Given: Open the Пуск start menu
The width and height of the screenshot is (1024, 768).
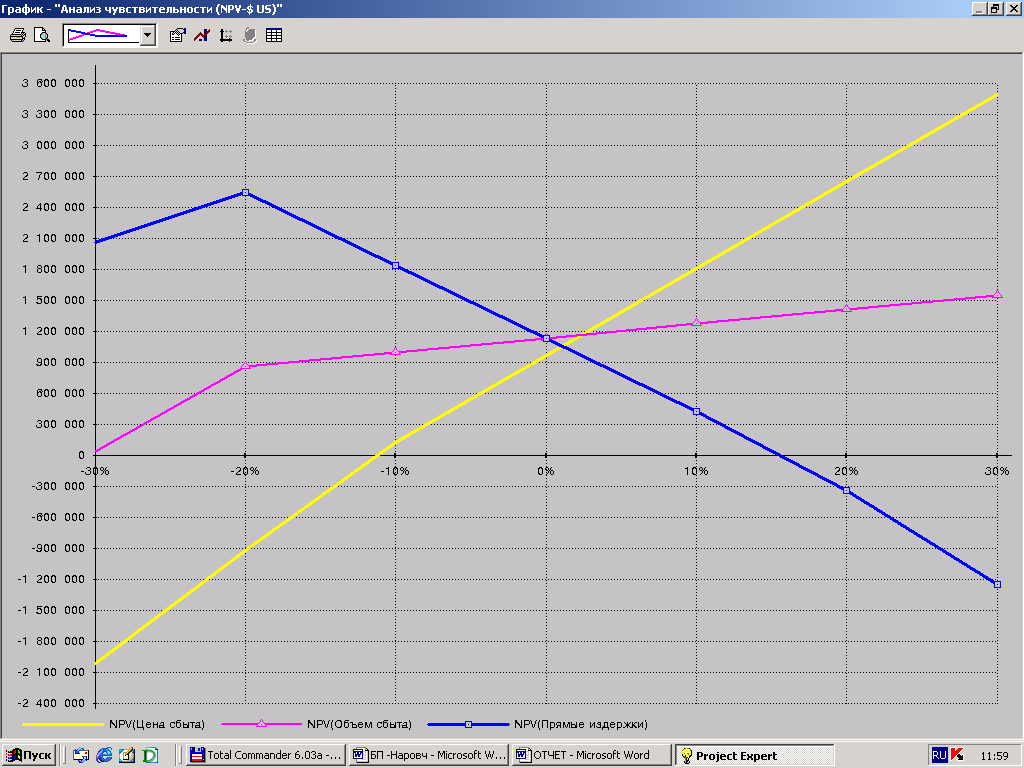Looking at the screenshot, I should point(29,755).
